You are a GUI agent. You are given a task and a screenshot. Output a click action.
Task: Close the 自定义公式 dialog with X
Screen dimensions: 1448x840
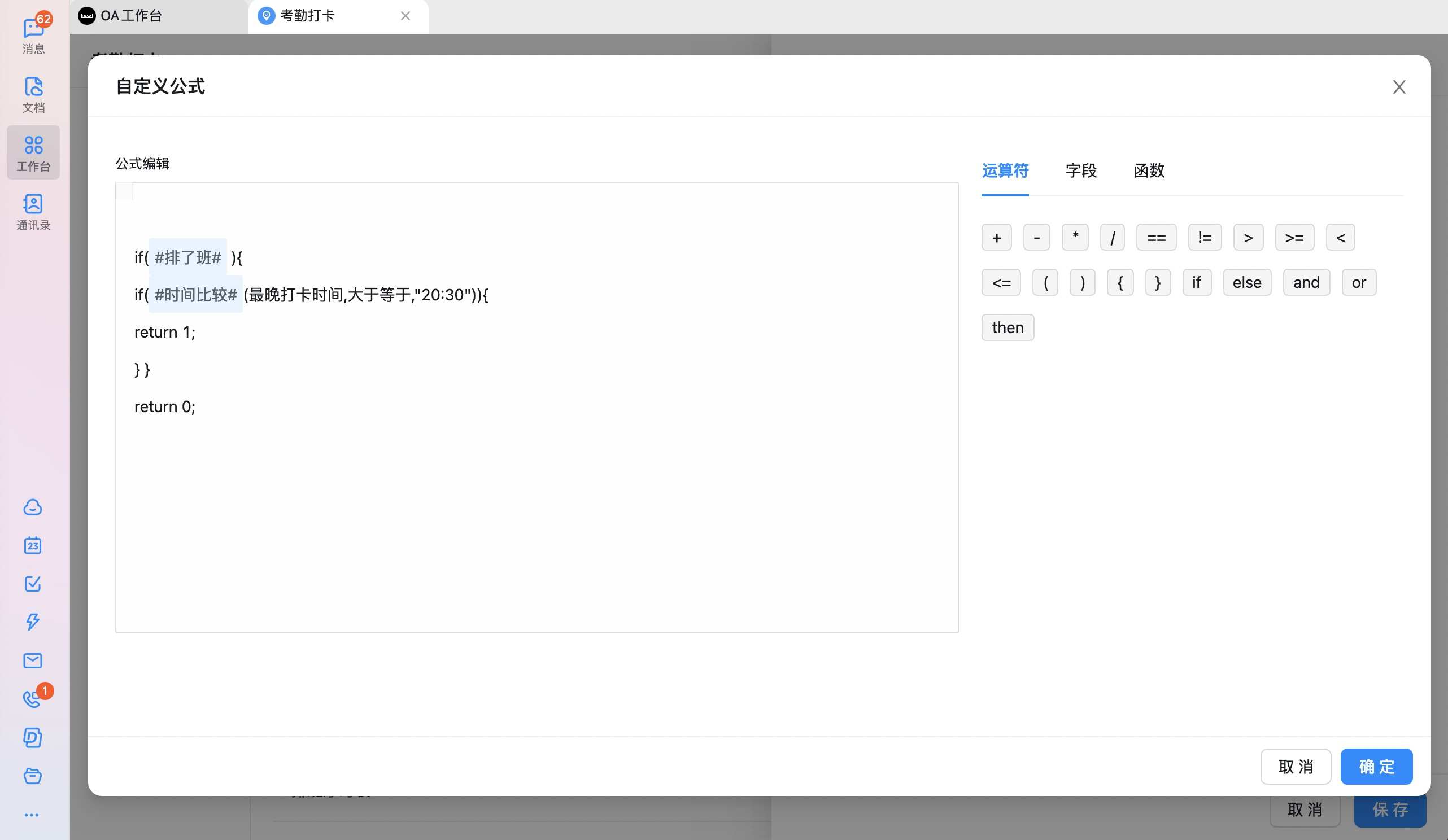click(x=1398, y=87)
